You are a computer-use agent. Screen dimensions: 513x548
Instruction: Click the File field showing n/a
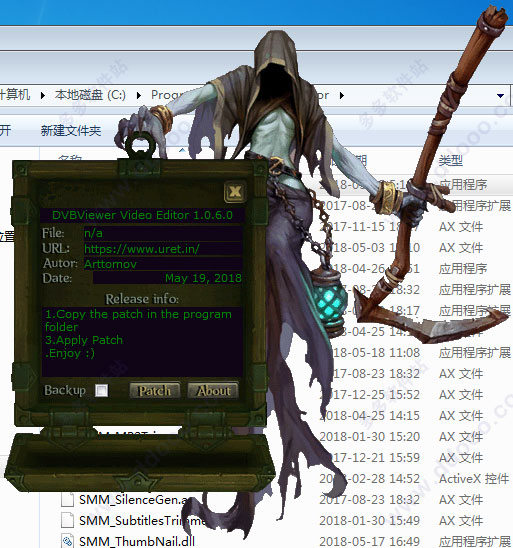[x=163, y=233]
